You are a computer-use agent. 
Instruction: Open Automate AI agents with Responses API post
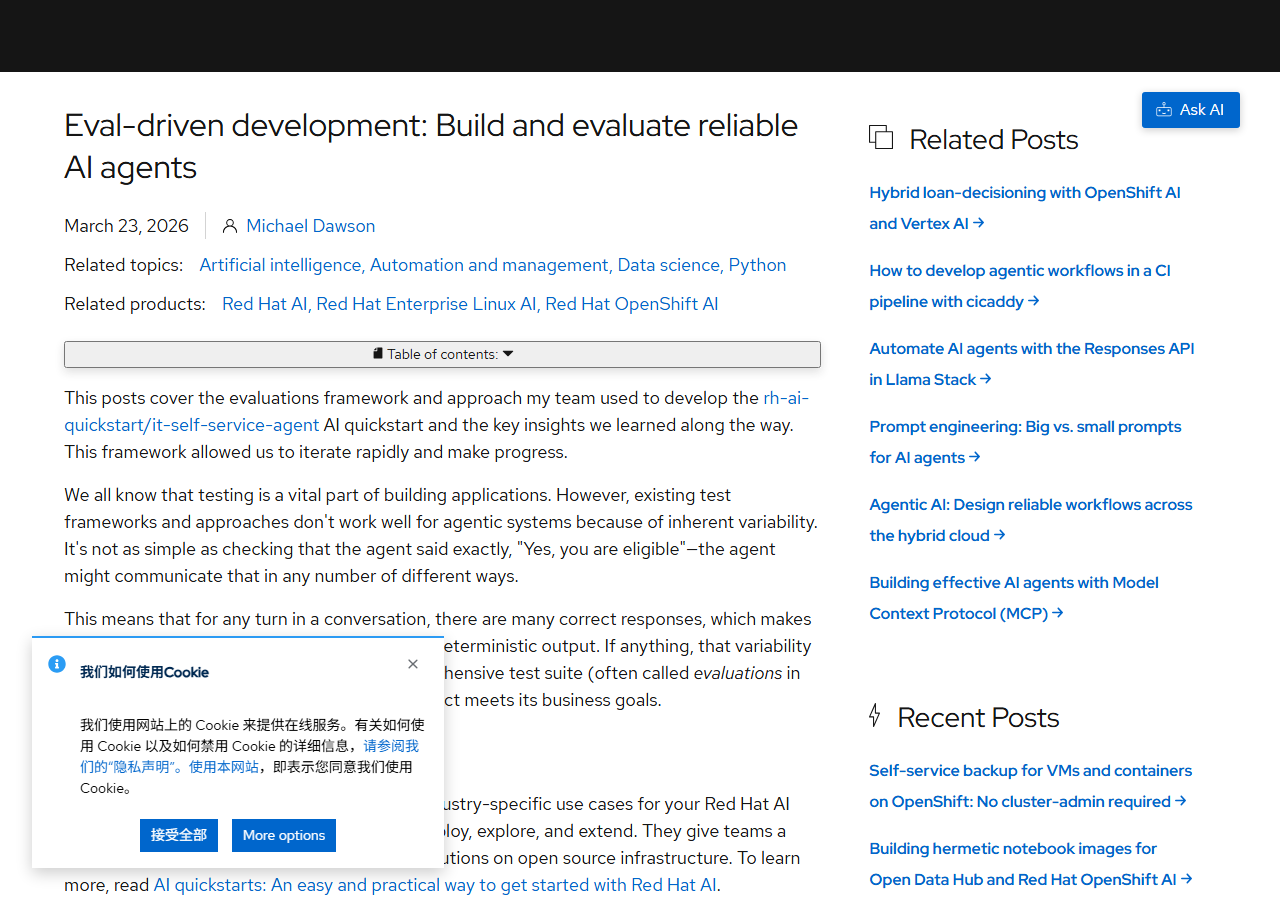[1032, 364]
